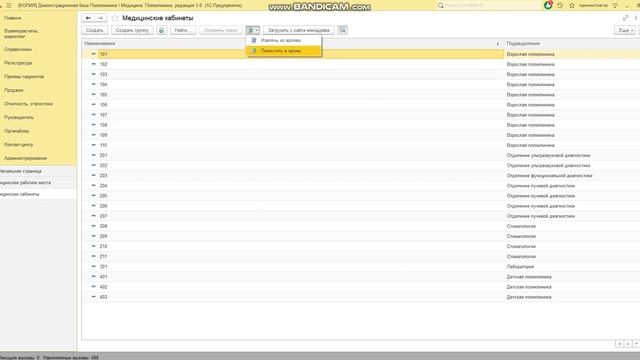Open the Ещё dropdown menu
The height and width of the screenshot is (360, 640).
pos(625,30)
